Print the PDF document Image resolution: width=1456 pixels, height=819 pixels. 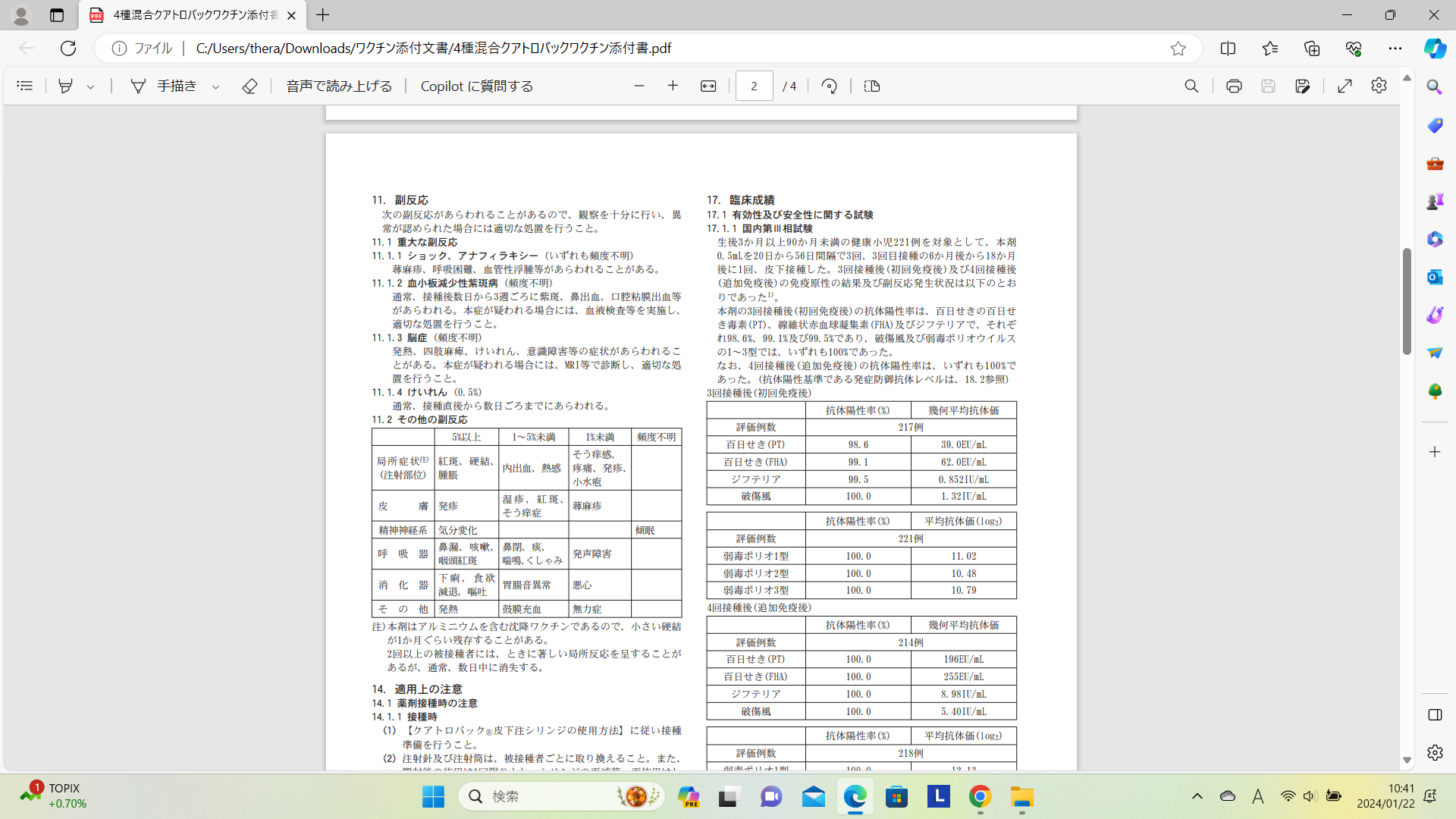click(x=1234, y=86)
